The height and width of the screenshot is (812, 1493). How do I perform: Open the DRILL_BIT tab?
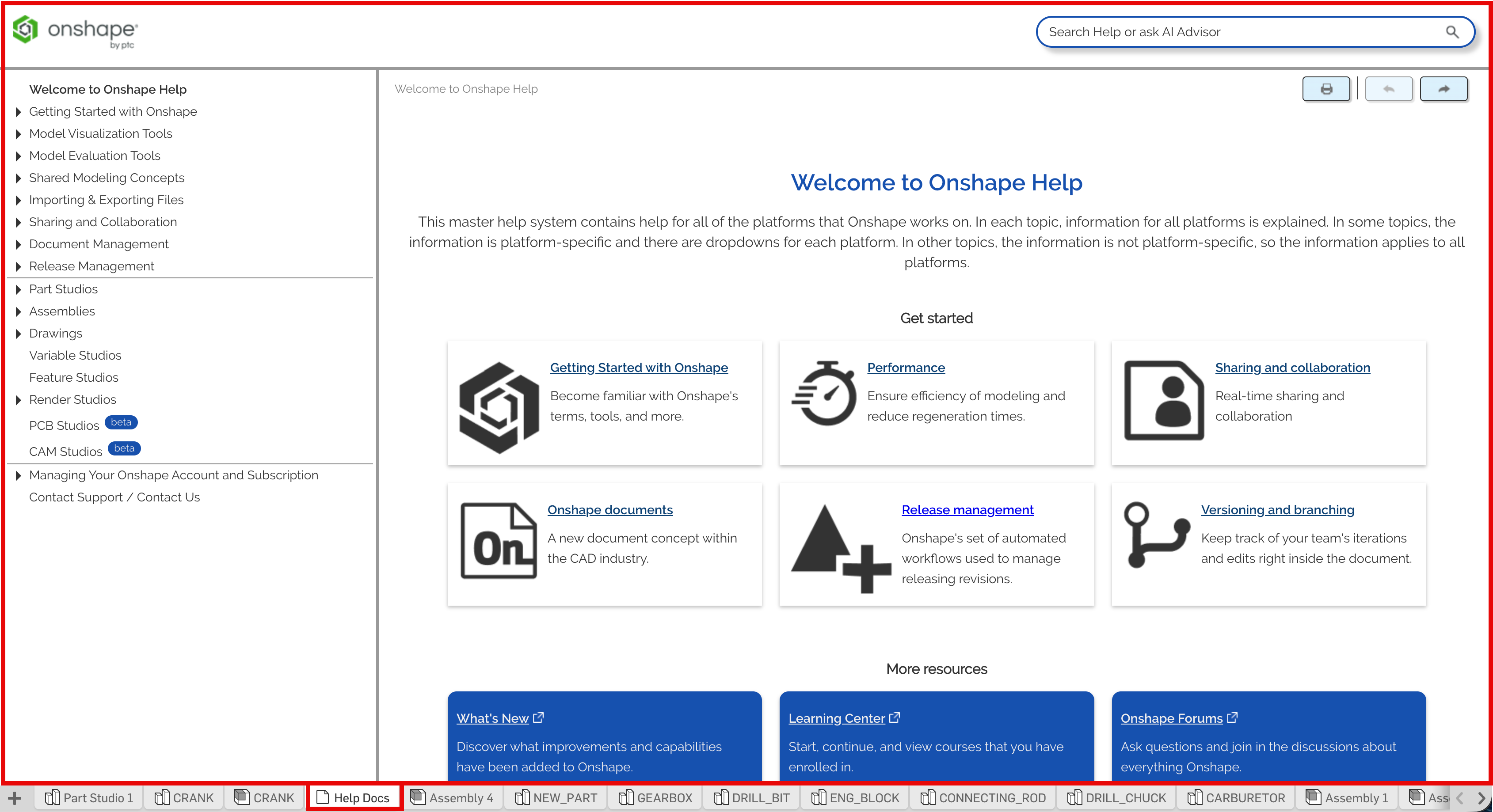click(751, 798)
